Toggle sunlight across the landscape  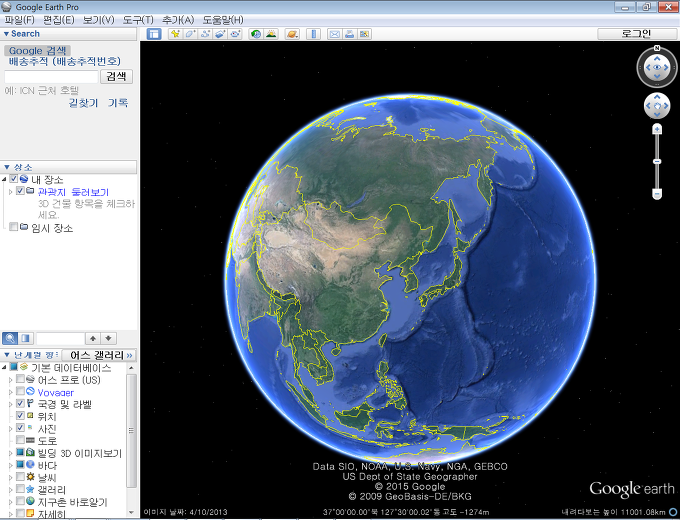coord(271,34)
